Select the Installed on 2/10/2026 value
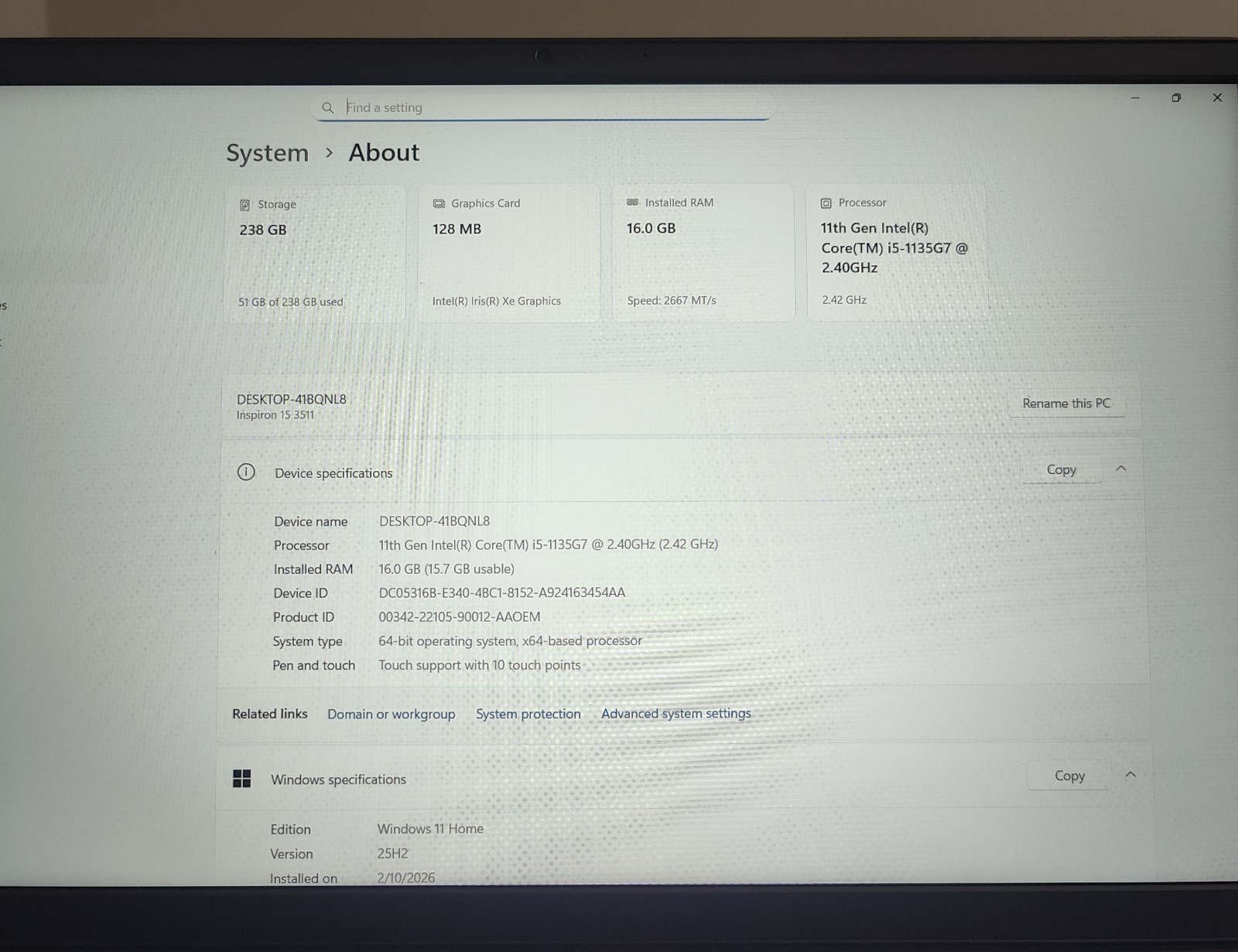 (x=405, y=878)
